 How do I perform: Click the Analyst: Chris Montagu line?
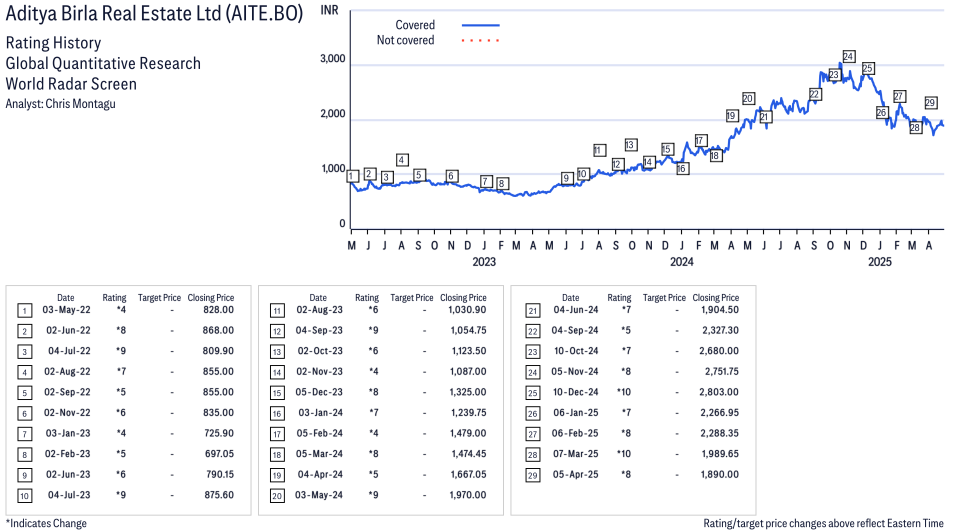click(60, 104)
